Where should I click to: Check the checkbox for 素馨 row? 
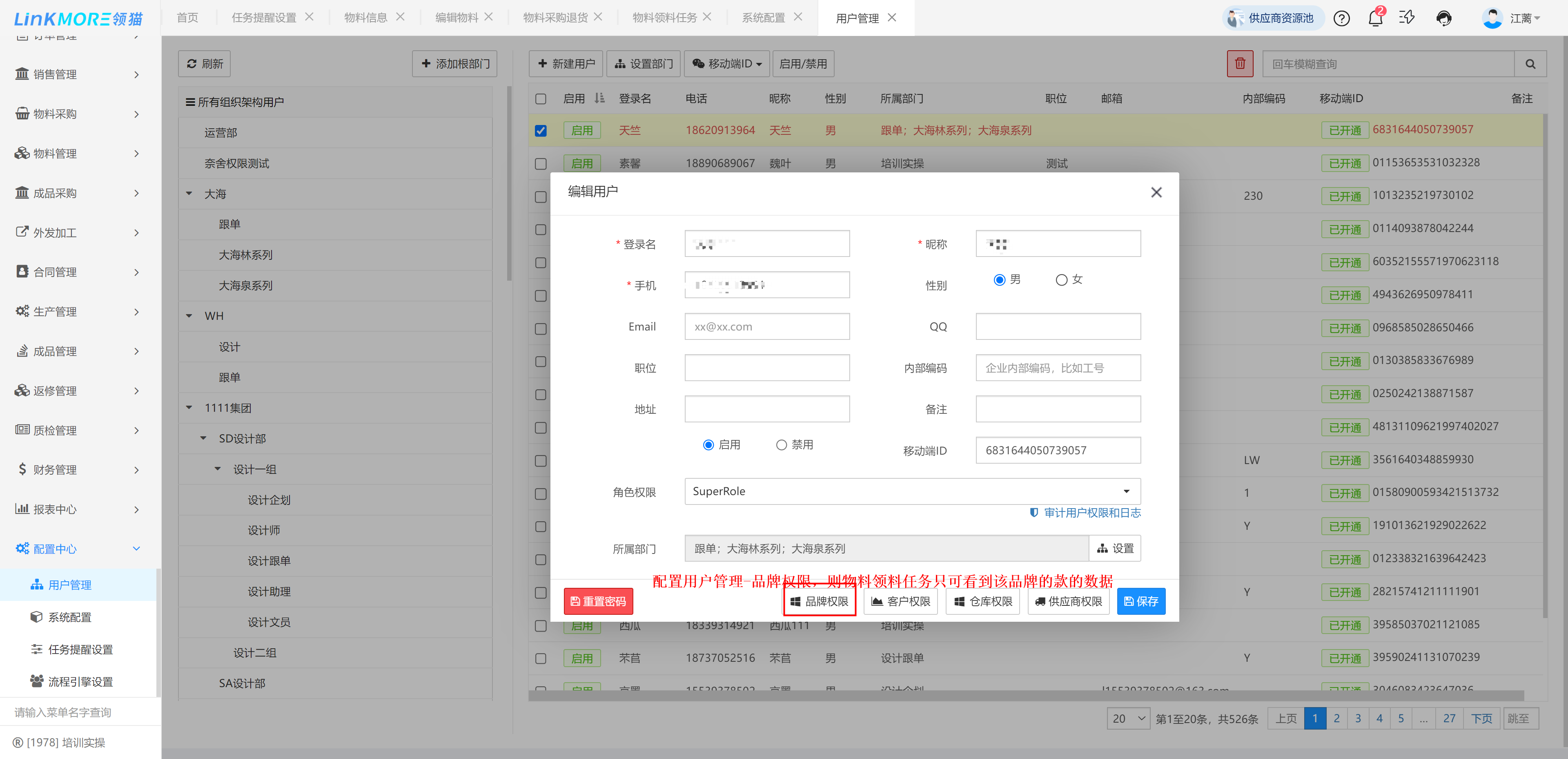541,163
